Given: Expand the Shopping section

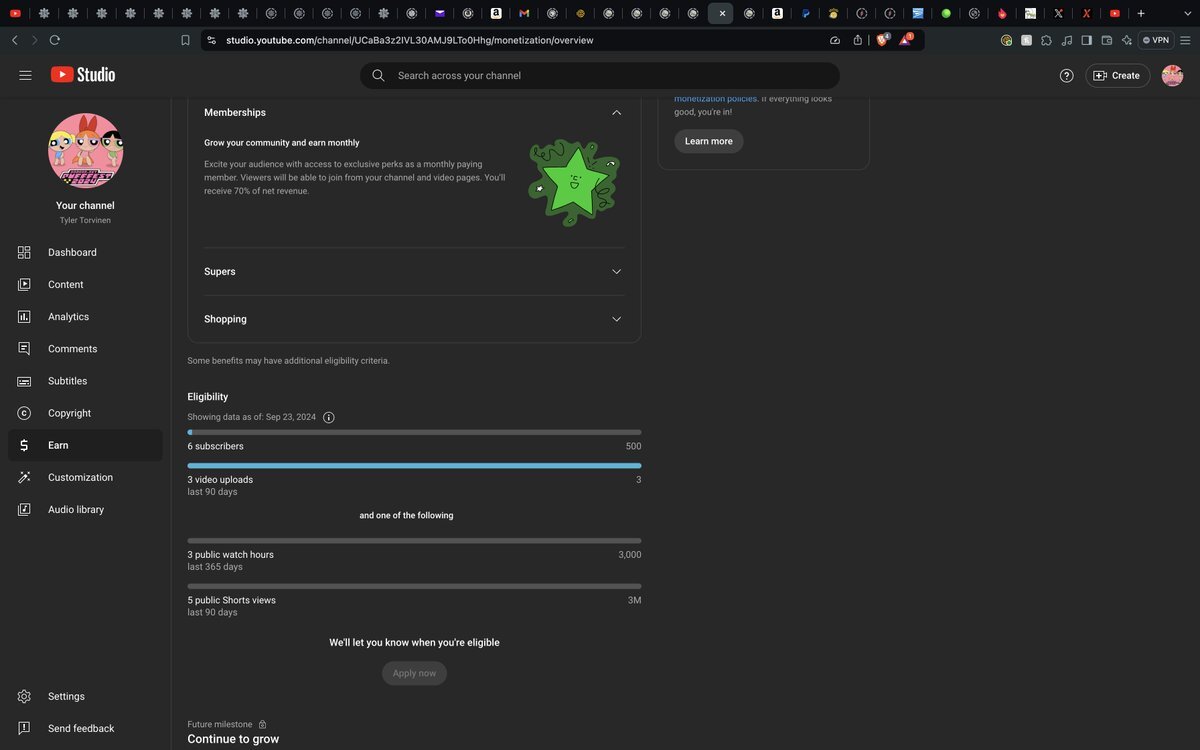Looking at the screenshot, I should pyautogui.click(x=616, y=319).
